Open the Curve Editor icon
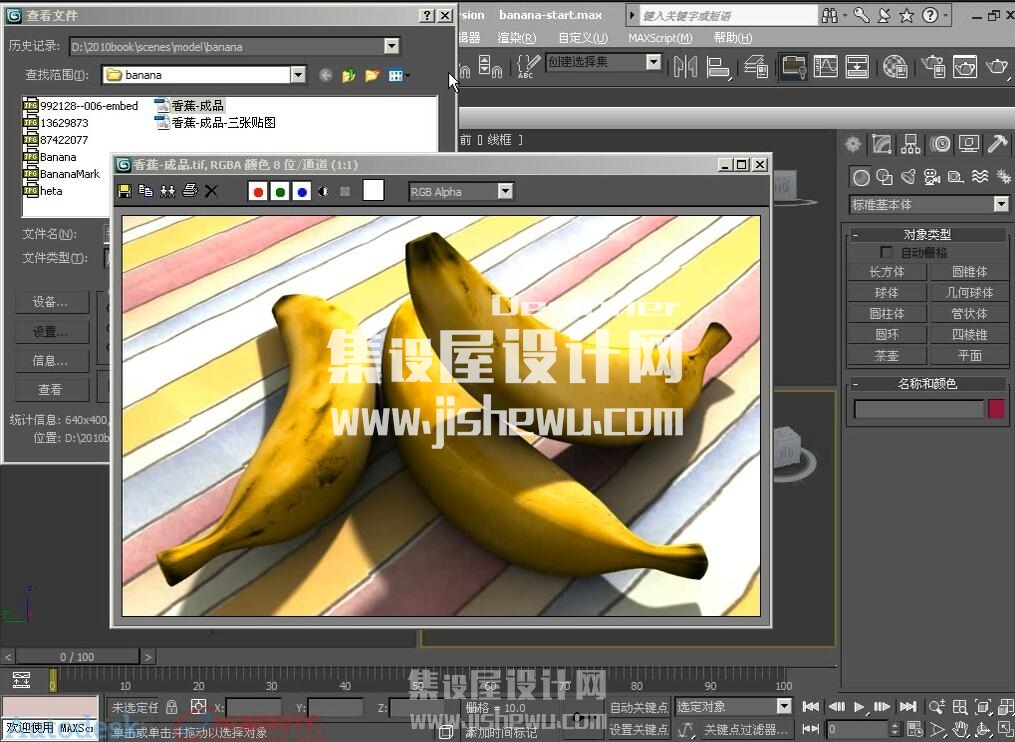1015x742 pixels. (x=825, y=66)
